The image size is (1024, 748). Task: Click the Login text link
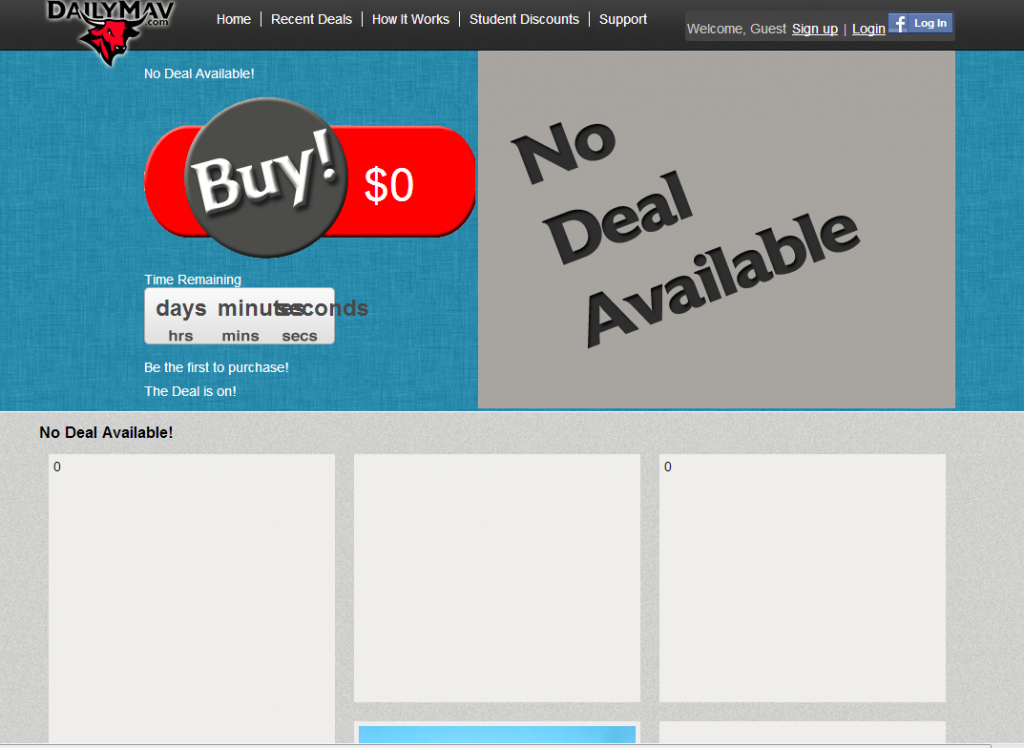(x=868, y=29)
